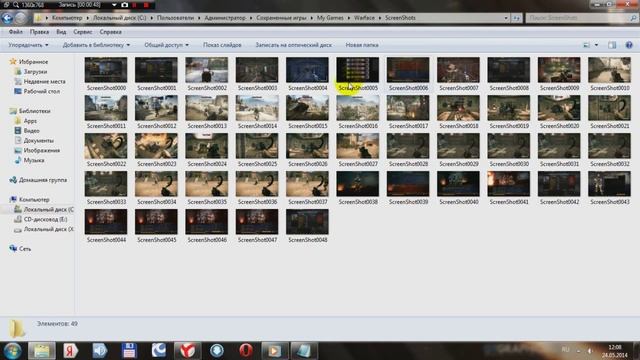Open the Общий доступ dropdown
This screenshot has height=360, width=640.
166,45
